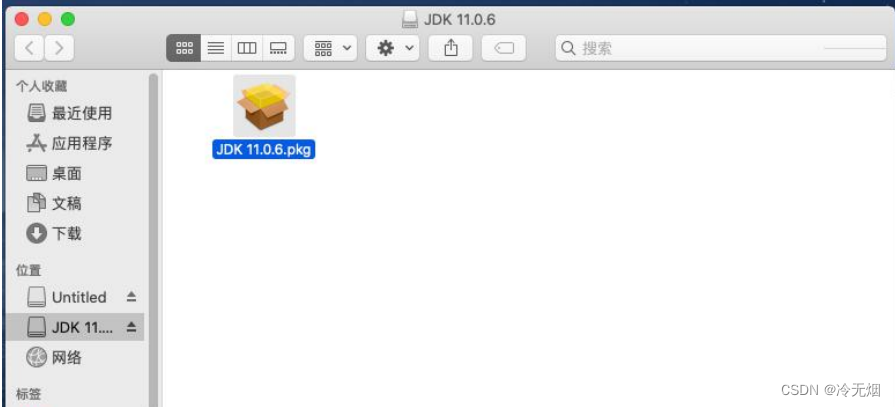This screenshot has height=407, width=895.
Task: Go back with the left chevron button
Action: (x=29, y=49)
